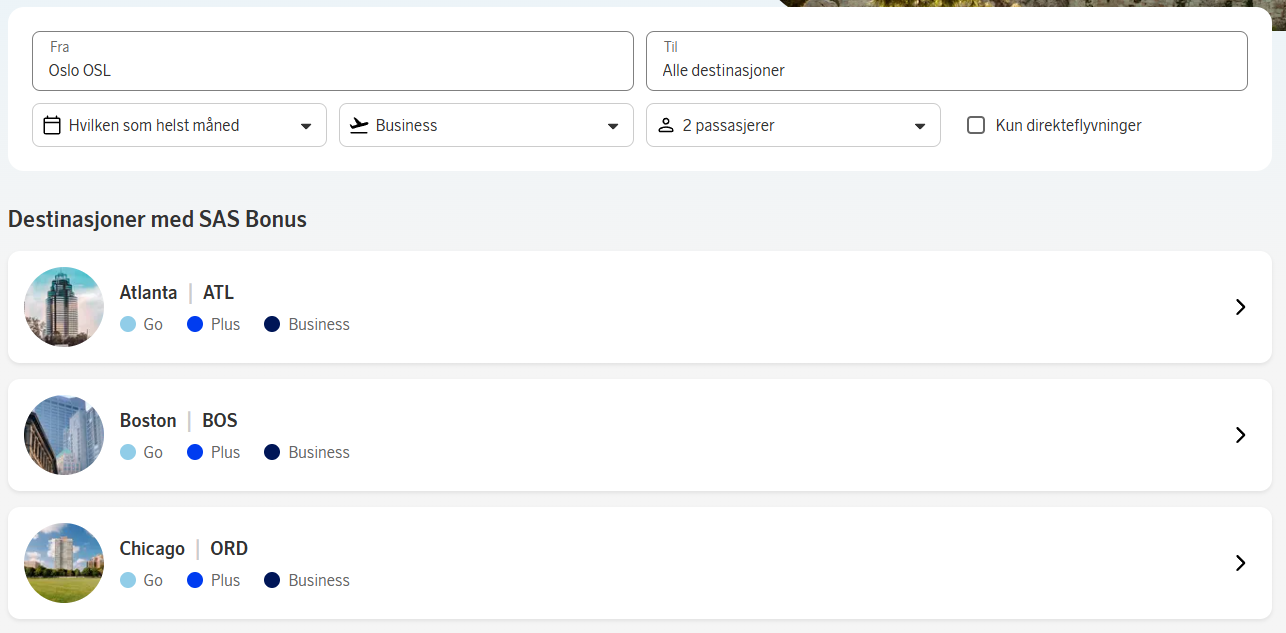1286x633 pixels.
Task: Click the person icon beside 2 passasjerer
Action: (x=666, y=126)
